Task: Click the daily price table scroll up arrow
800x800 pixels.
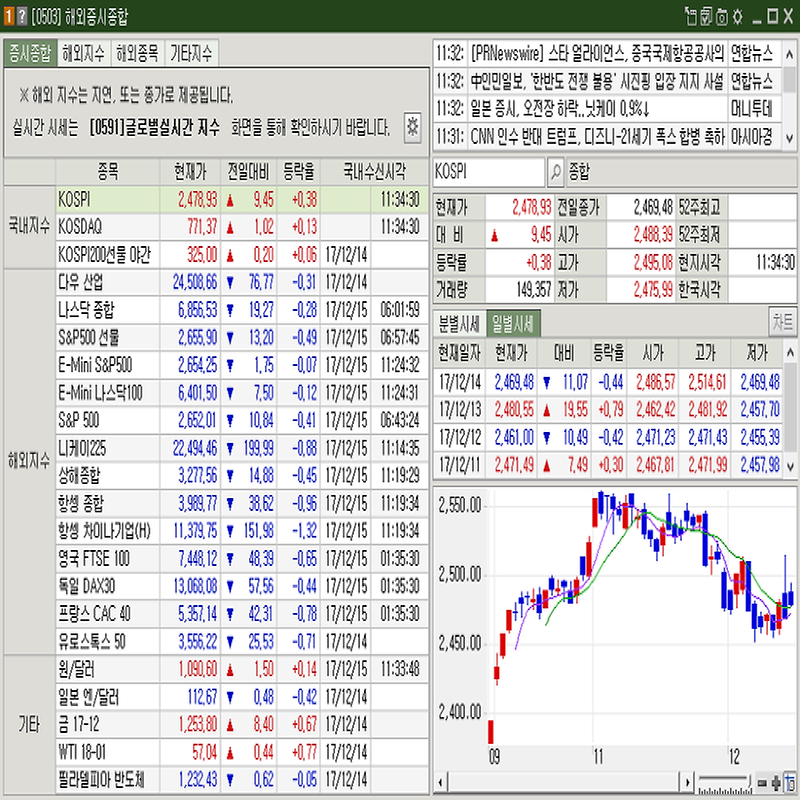Action: point(790,352)
